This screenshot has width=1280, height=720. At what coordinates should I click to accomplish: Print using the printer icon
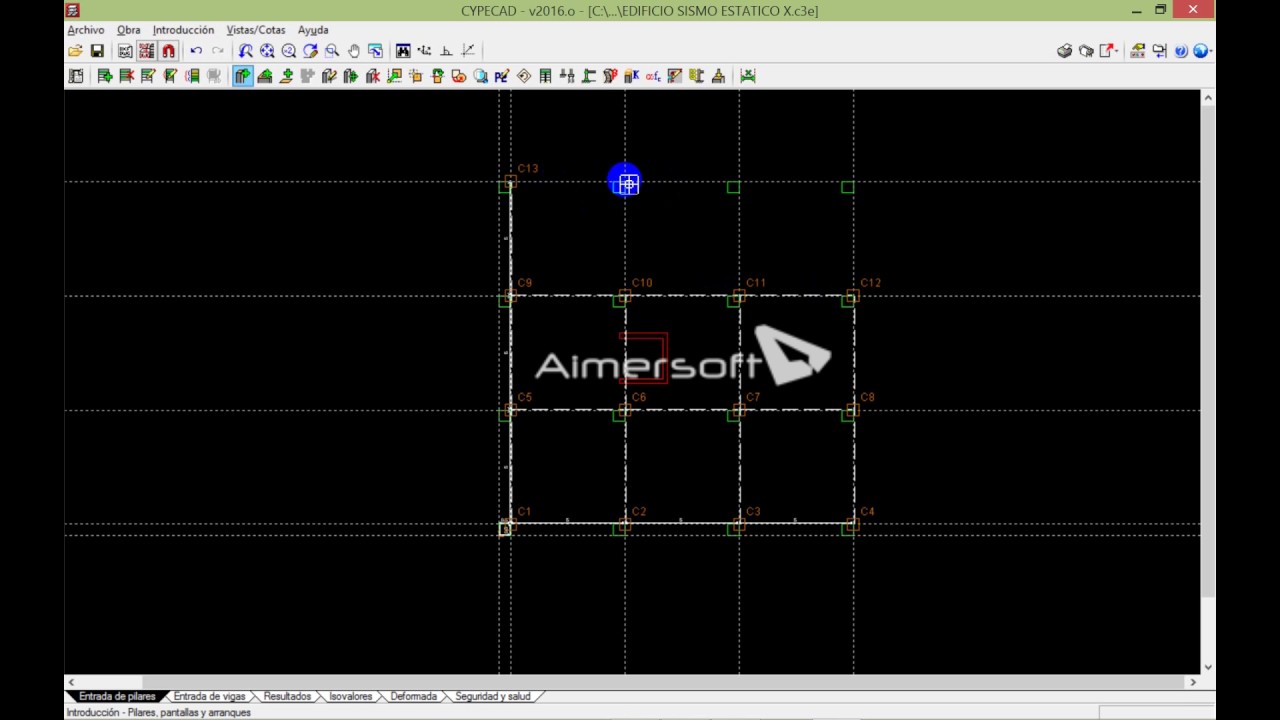click(1065, 51)
